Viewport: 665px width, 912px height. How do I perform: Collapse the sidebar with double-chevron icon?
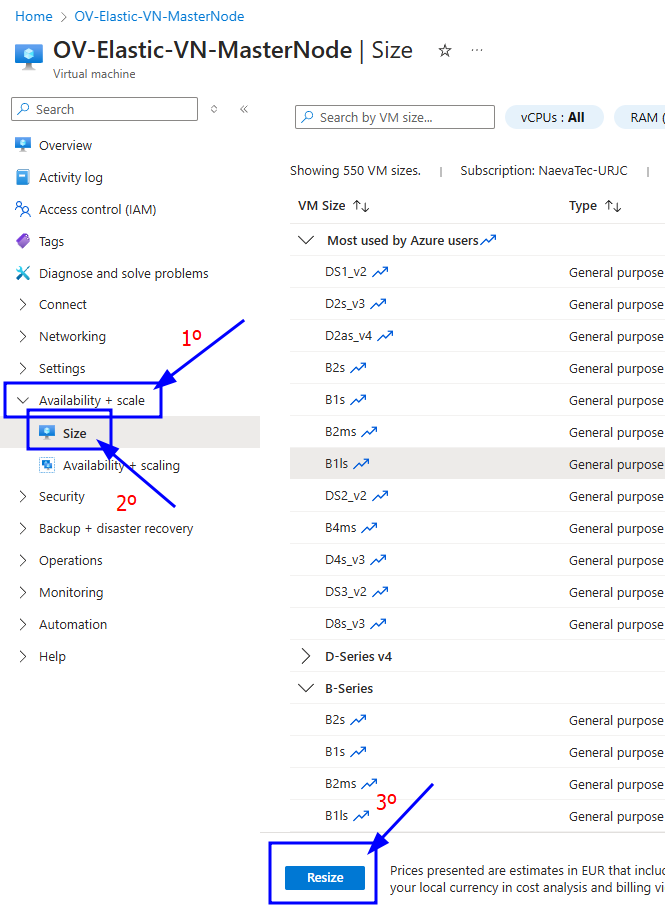coord(244,109)
